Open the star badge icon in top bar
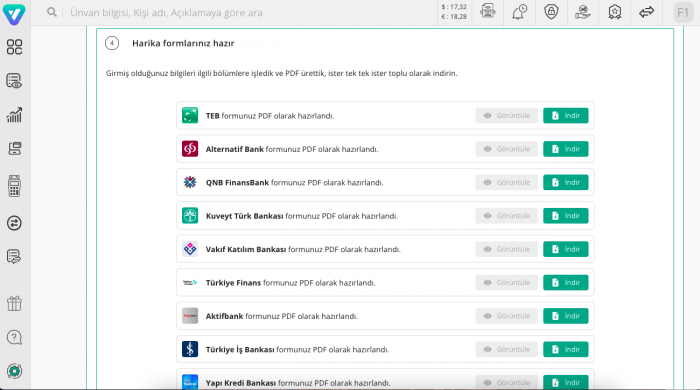Viewport: 700px width, 390px height. [615, 12]
